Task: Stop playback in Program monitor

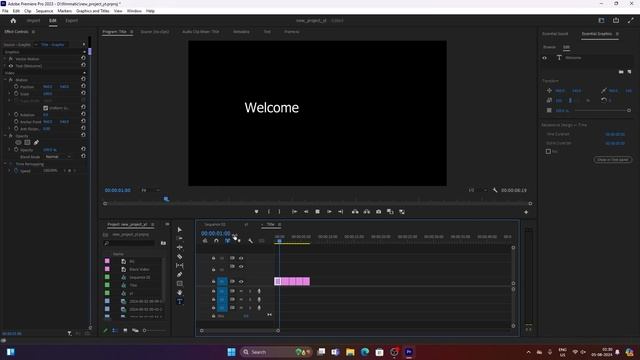Action: click(317, 212)
